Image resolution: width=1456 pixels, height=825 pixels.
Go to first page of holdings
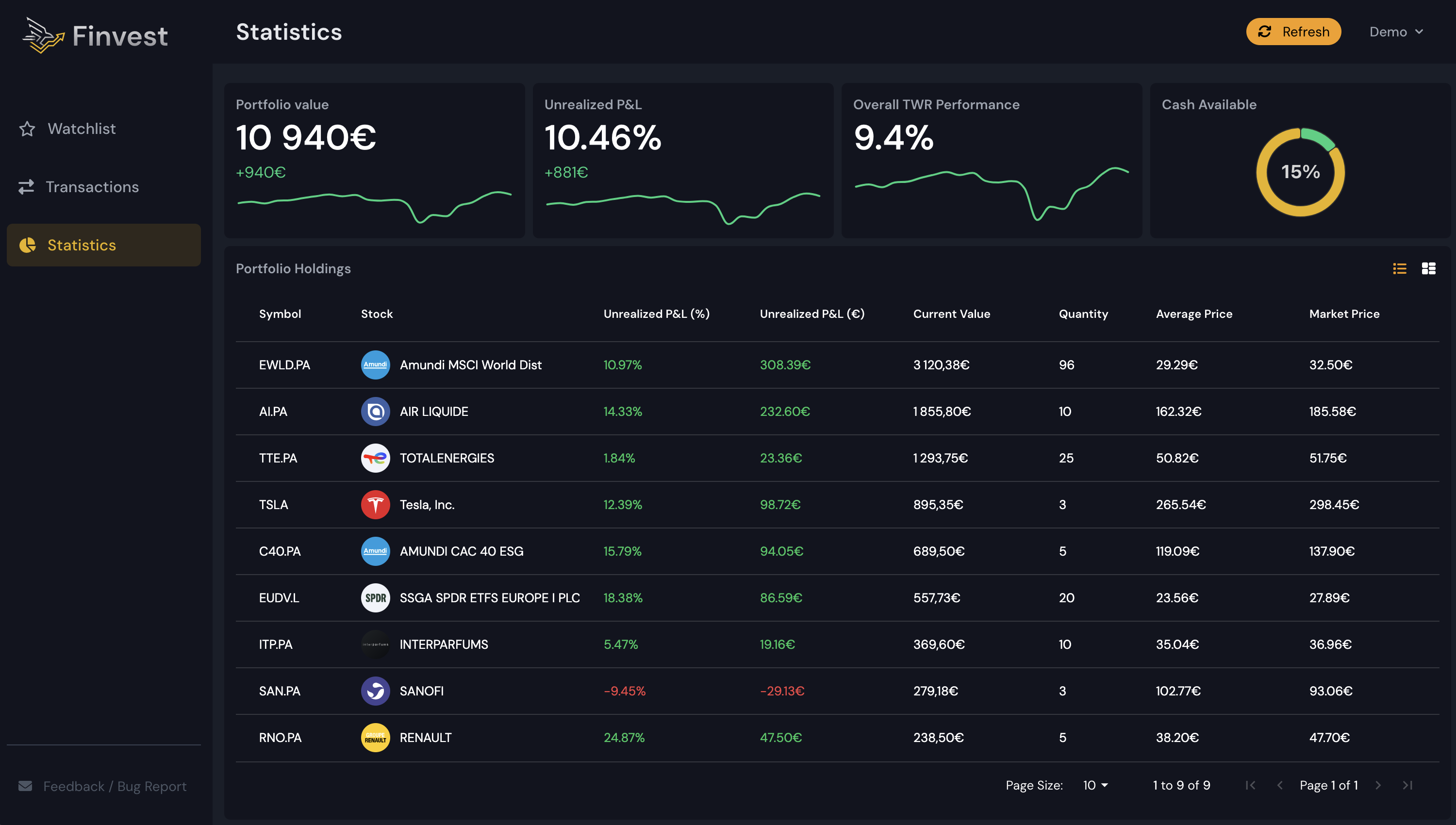click(1250, 785)
